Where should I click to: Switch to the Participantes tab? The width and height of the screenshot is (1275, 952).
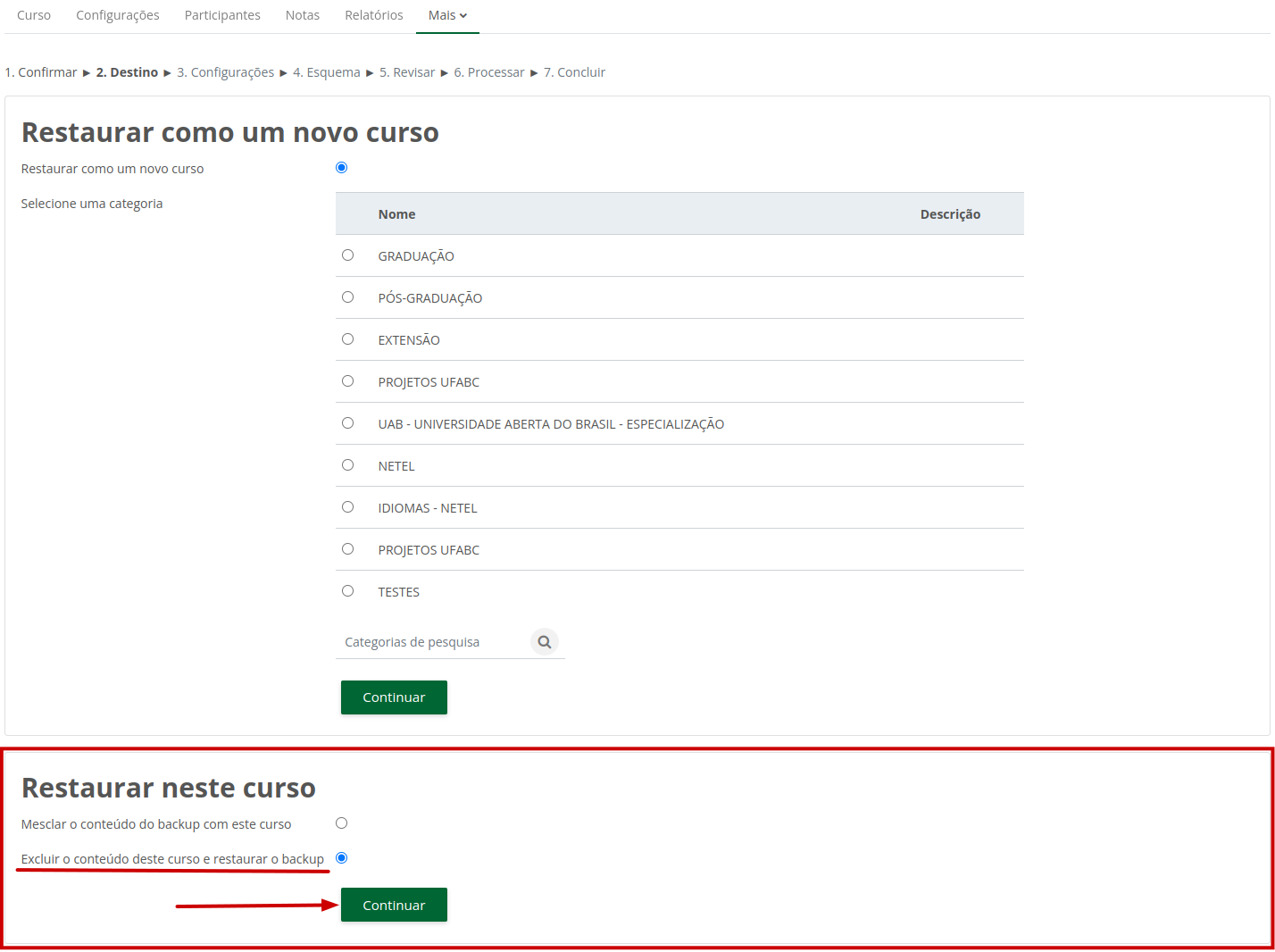click(x=222, y=15)
